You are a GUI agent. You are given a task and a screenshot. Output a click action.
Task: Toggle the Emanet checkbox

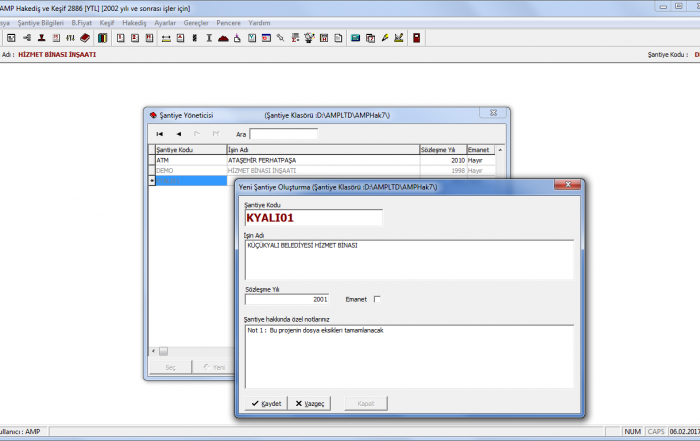pyautogui.click(x=377, y=298)
